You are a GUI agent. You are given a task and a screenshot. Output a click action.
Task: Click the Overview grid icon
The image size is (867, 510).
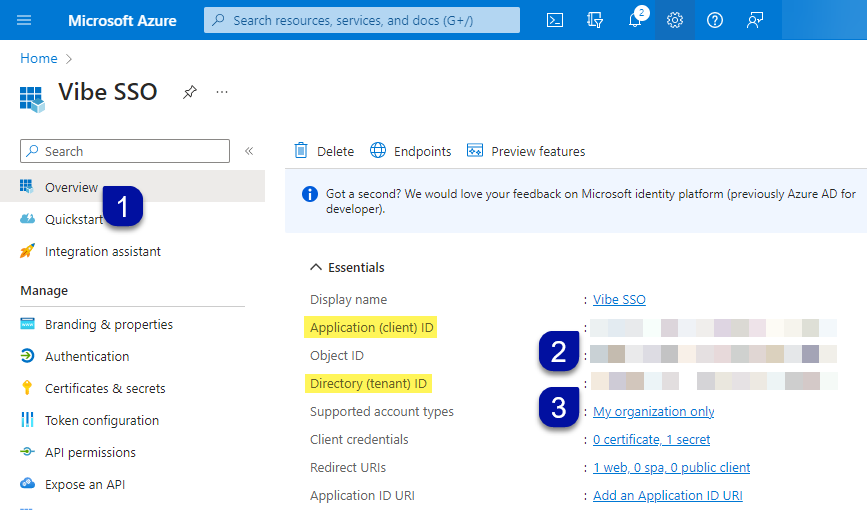[x=27, y=186]
